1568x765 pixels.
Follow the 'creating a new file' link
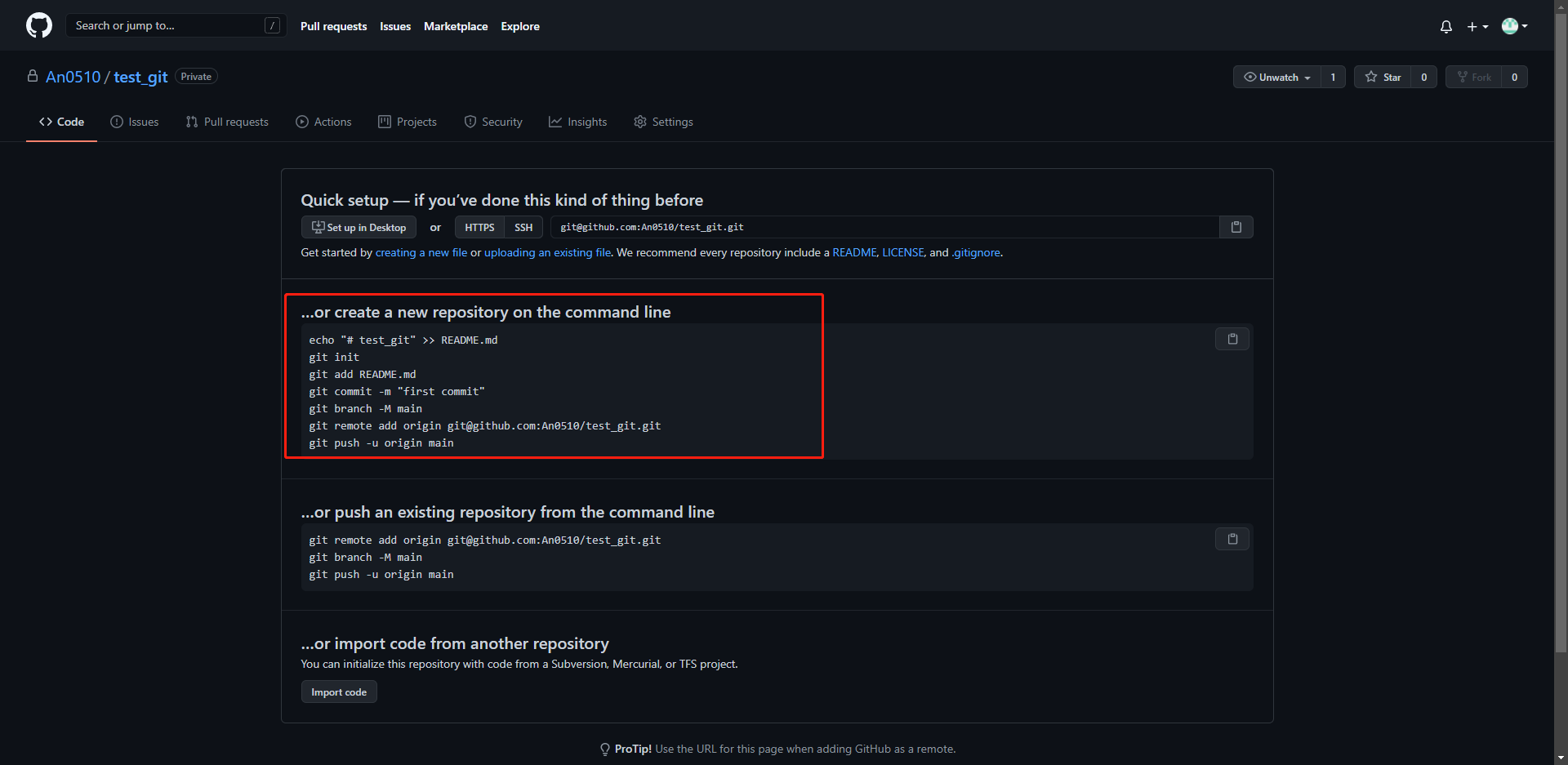point(421,252)
